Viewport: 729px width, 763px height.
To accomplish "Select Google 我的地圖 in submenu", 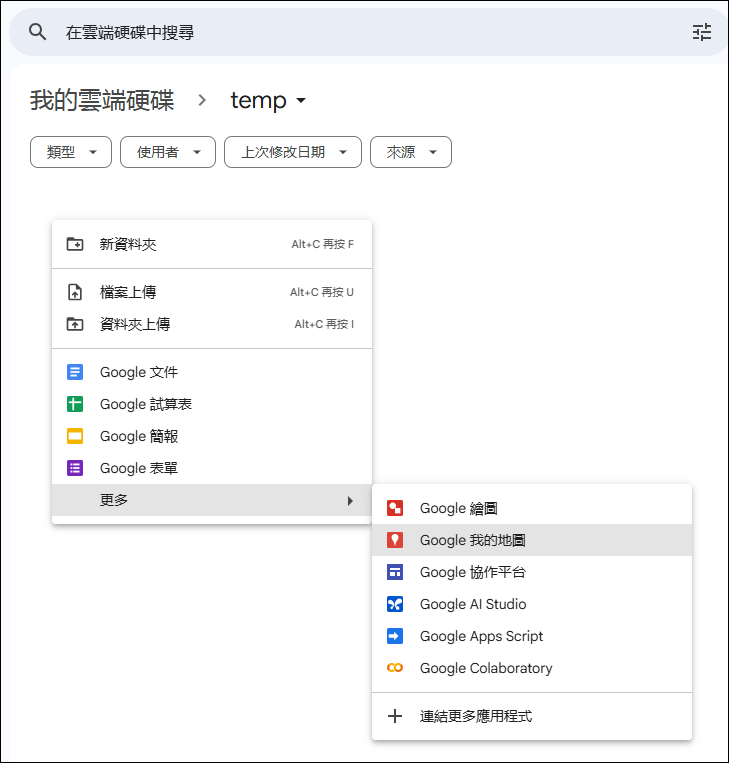I will coord(532,540).
